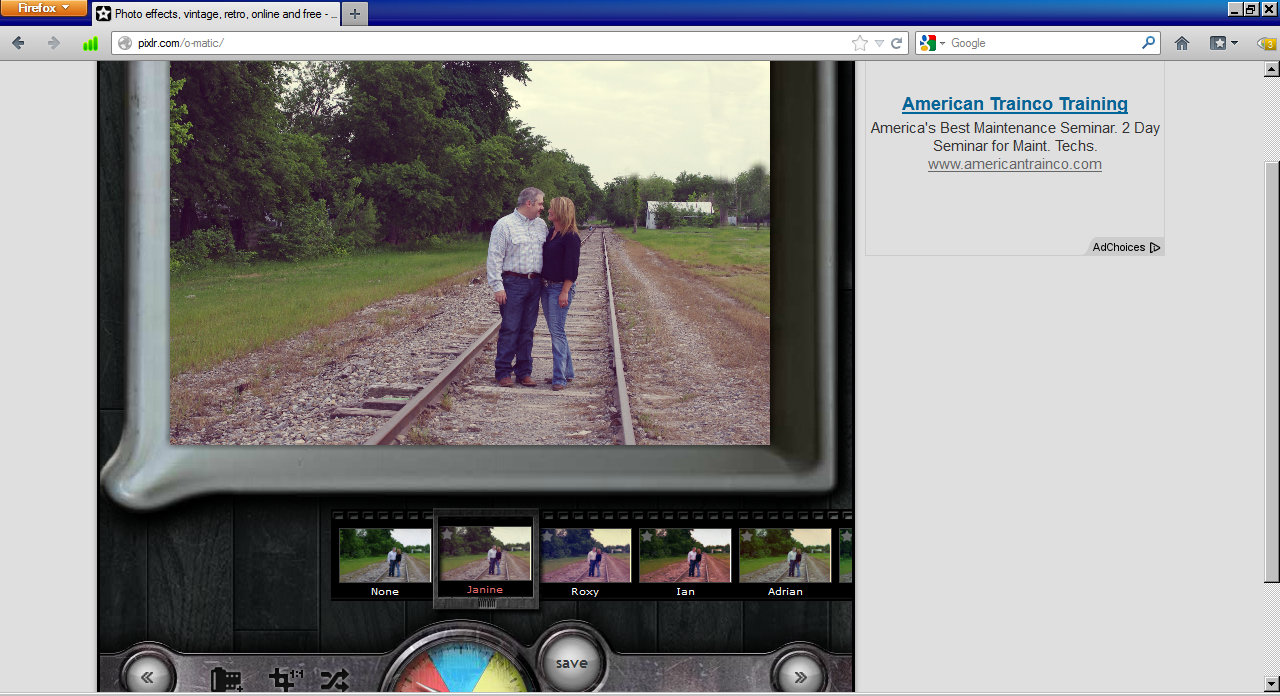Open the Google search engine dropdown

click(x=932, y=43)
